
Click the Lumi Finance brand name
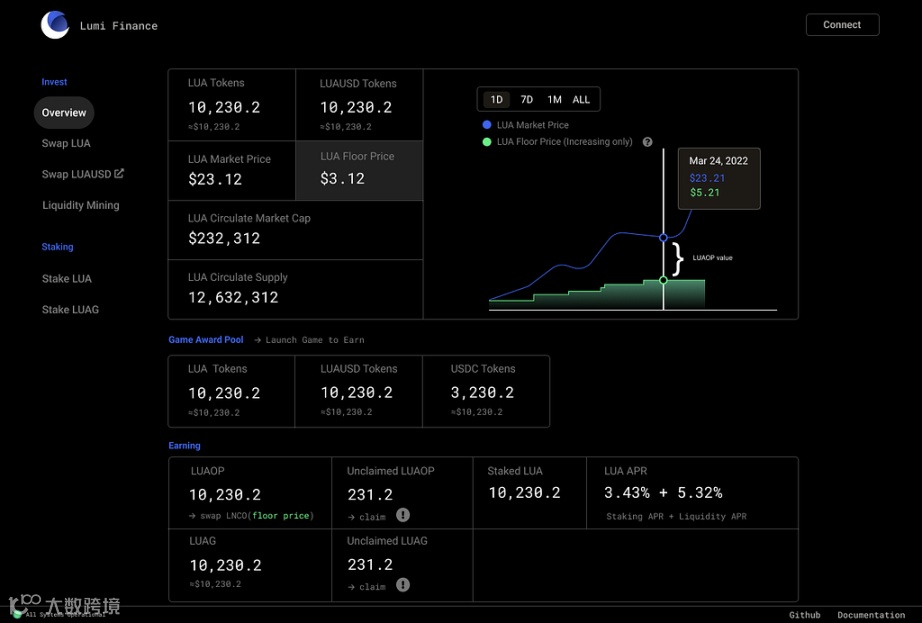pyautogui.click(x=119, y=26)
